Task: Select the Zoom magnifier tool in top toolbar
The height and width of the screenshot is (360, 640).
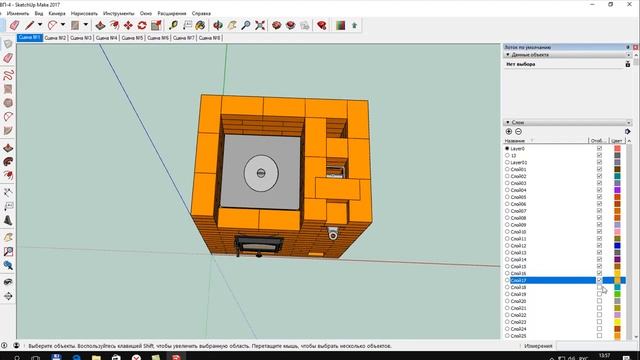Action: click(246, 25)
